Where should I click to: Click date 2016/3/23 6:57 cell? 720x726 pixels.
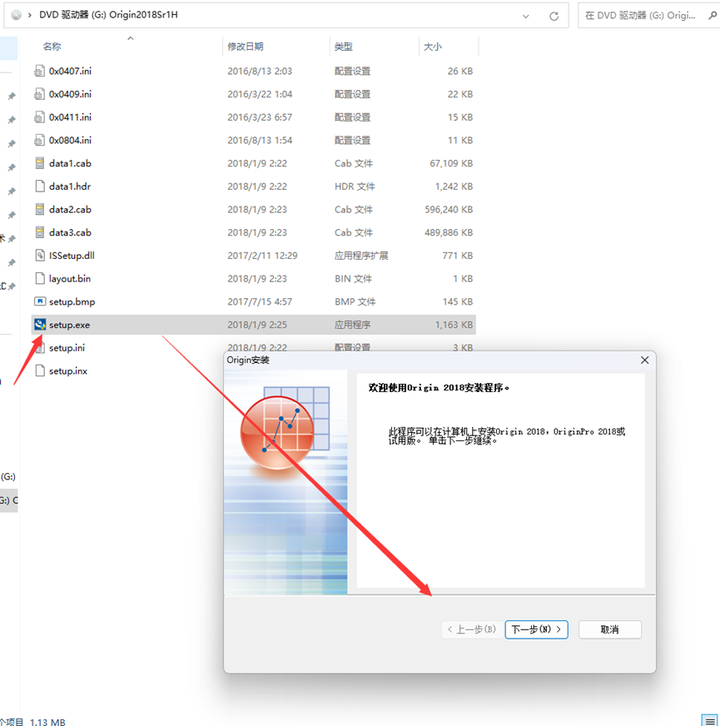pyautogui.click(x=260, y=117)
